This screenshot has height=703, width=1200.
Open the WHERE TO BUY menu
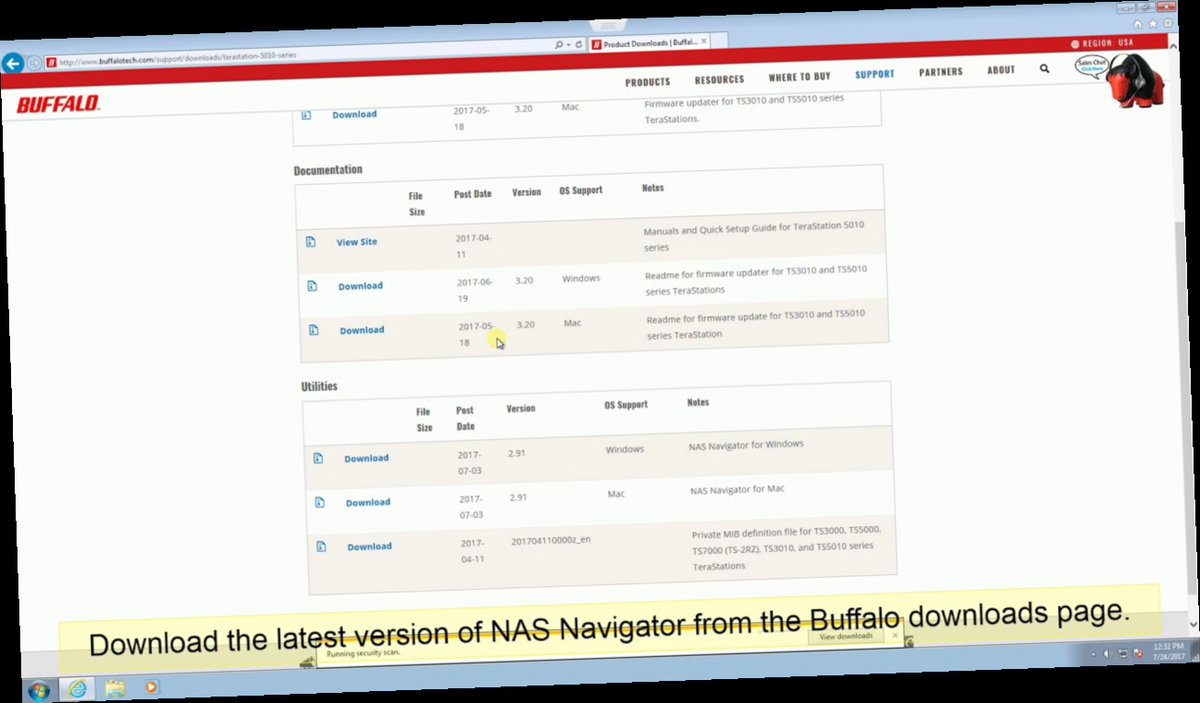799,77
